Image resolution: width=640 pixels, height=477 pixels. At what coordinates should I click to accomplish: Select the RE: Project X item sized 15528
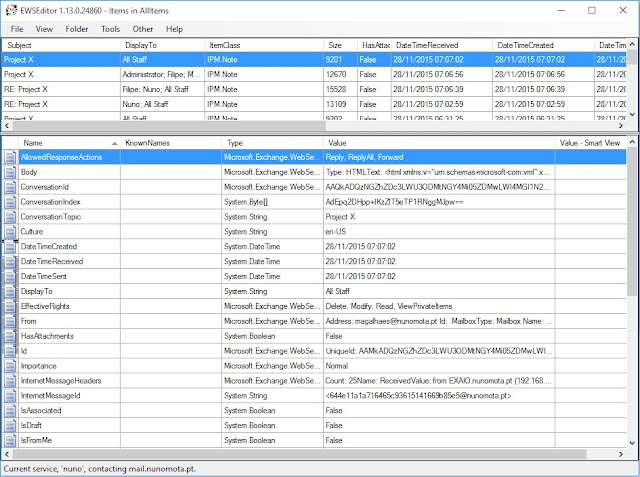pyautogui.click(x=314, y=89)
